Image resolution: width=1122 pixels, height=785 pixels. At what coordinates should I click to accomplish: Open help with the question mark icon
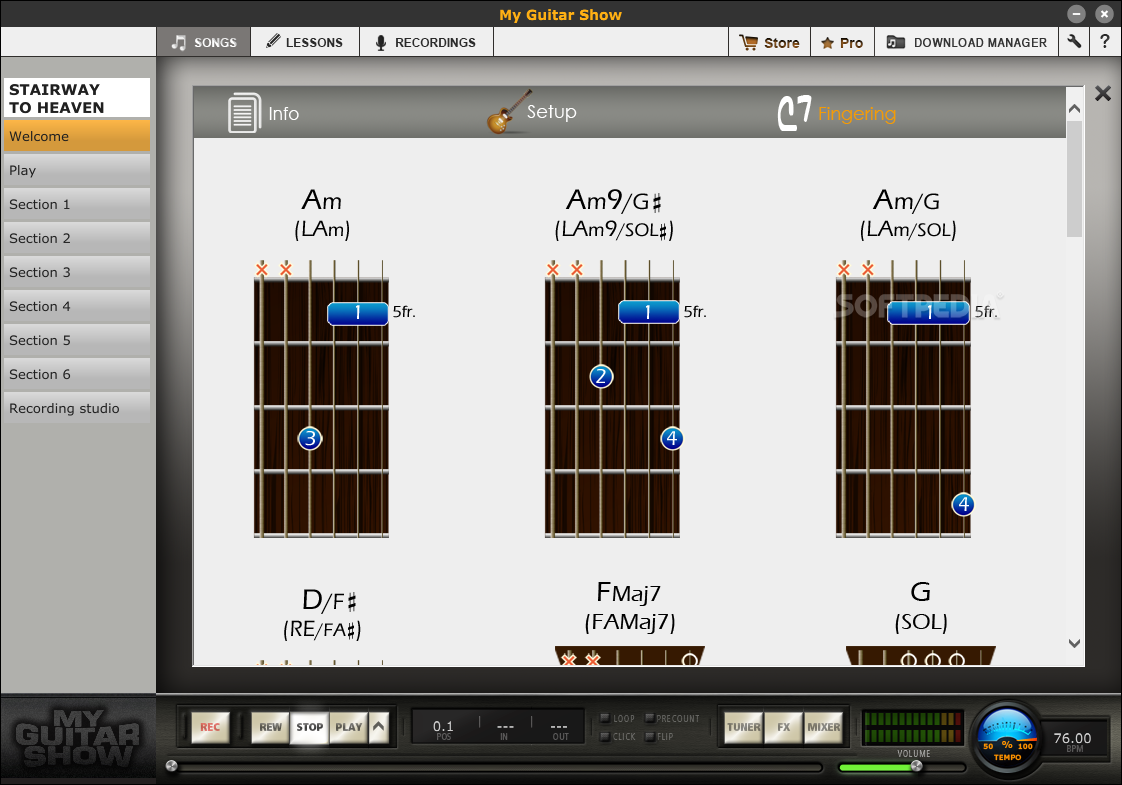click(1105, 42)
